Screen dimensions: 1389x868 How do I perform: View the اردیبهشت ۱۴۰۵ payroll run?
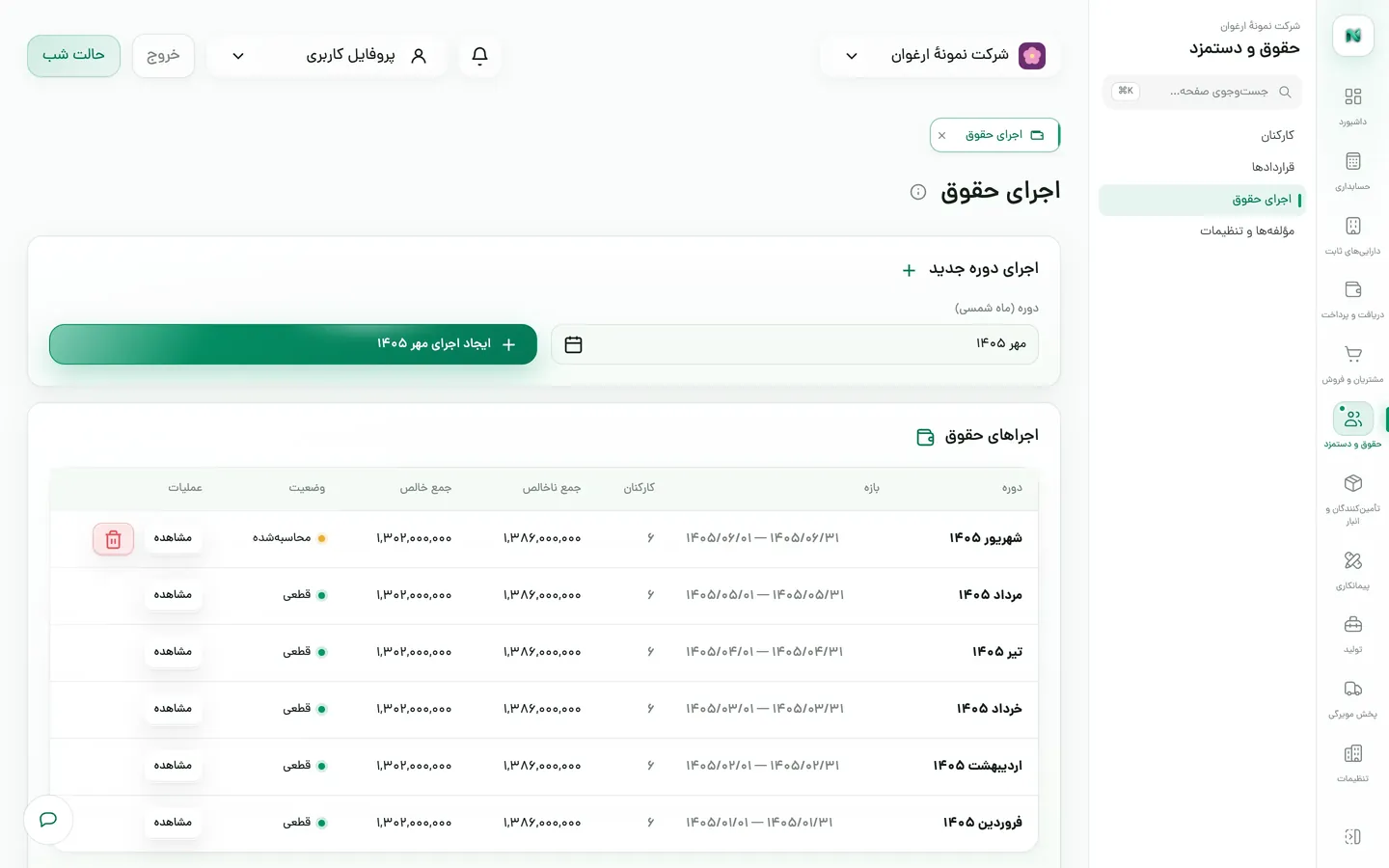pyautogui.click(x=173, y=766)
